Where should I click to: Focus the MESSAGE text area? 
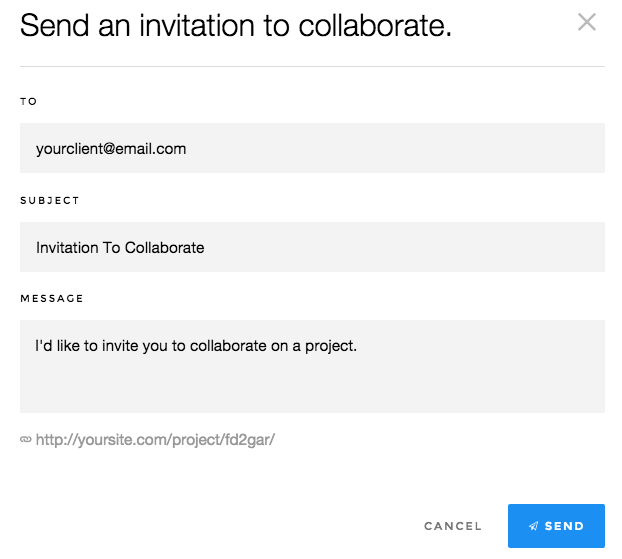click(x=312, y=366)
